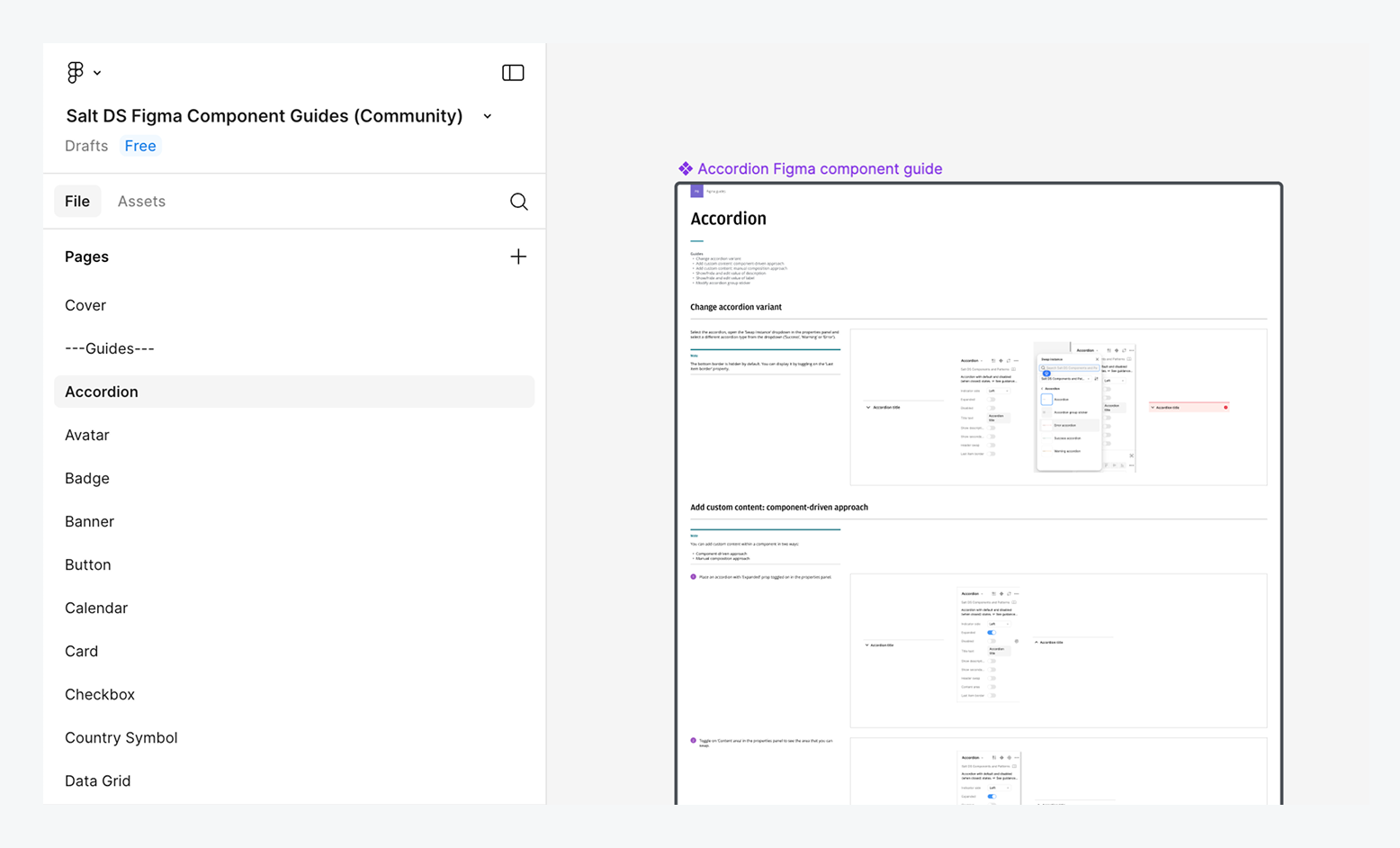The image size is (1400, 848).
Task: Select the Data Grid page
Action: click(294, 780)
